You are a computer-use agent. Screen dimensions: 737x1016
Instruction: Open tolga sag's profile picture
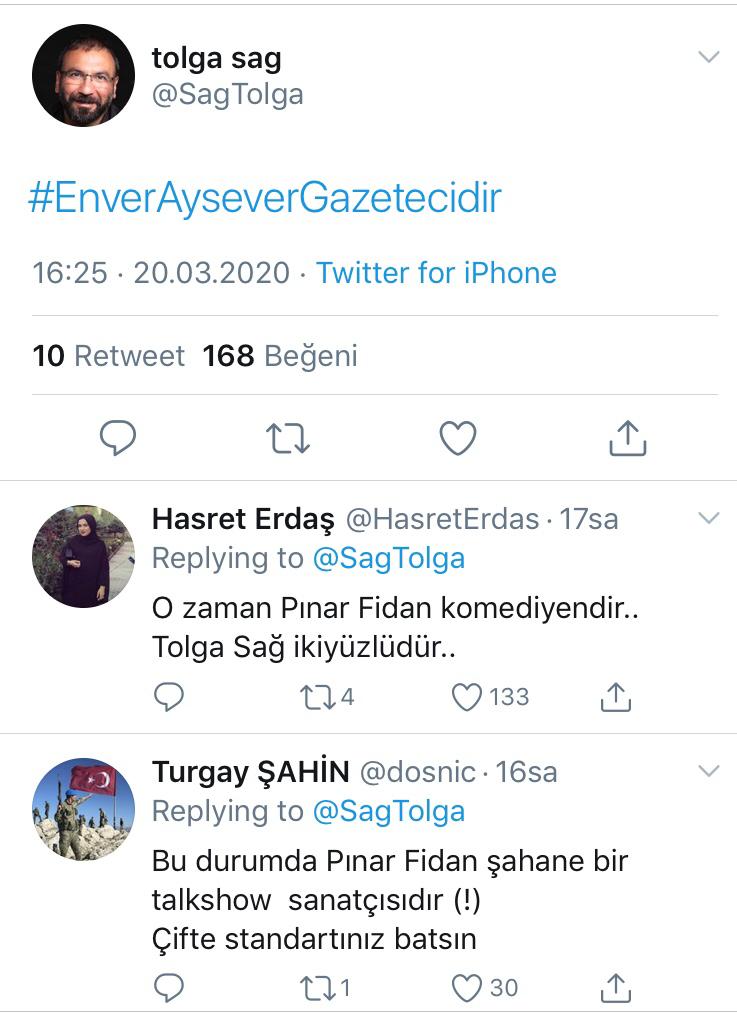[83, 75]
